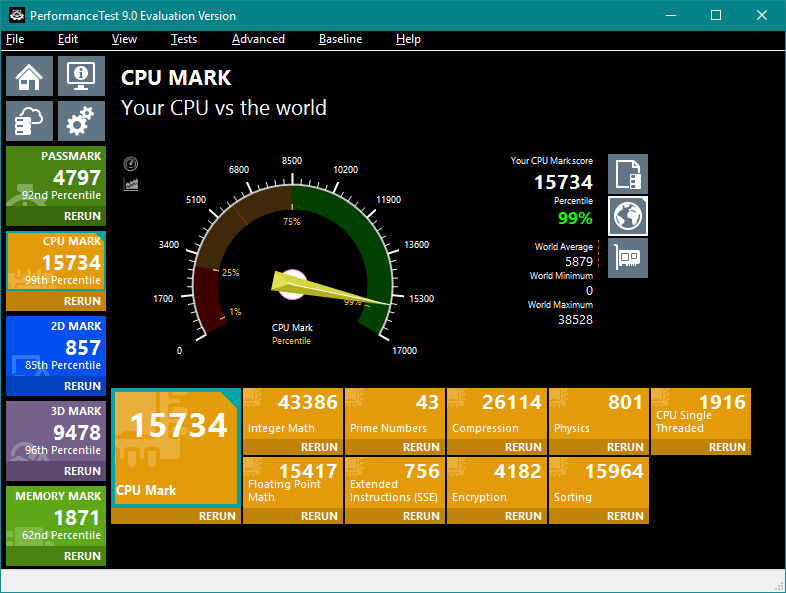Select the world comparison globe icon
The width and height of the screenshot is (786, 593).
[x=628, y=216]
